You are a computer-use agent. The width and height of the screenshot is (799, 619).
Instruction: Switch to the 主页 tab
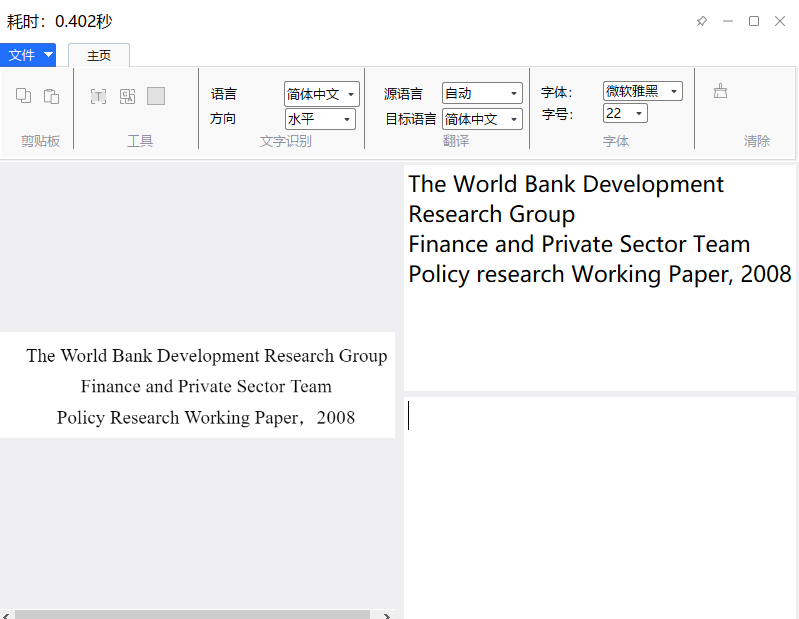[99, 55]
